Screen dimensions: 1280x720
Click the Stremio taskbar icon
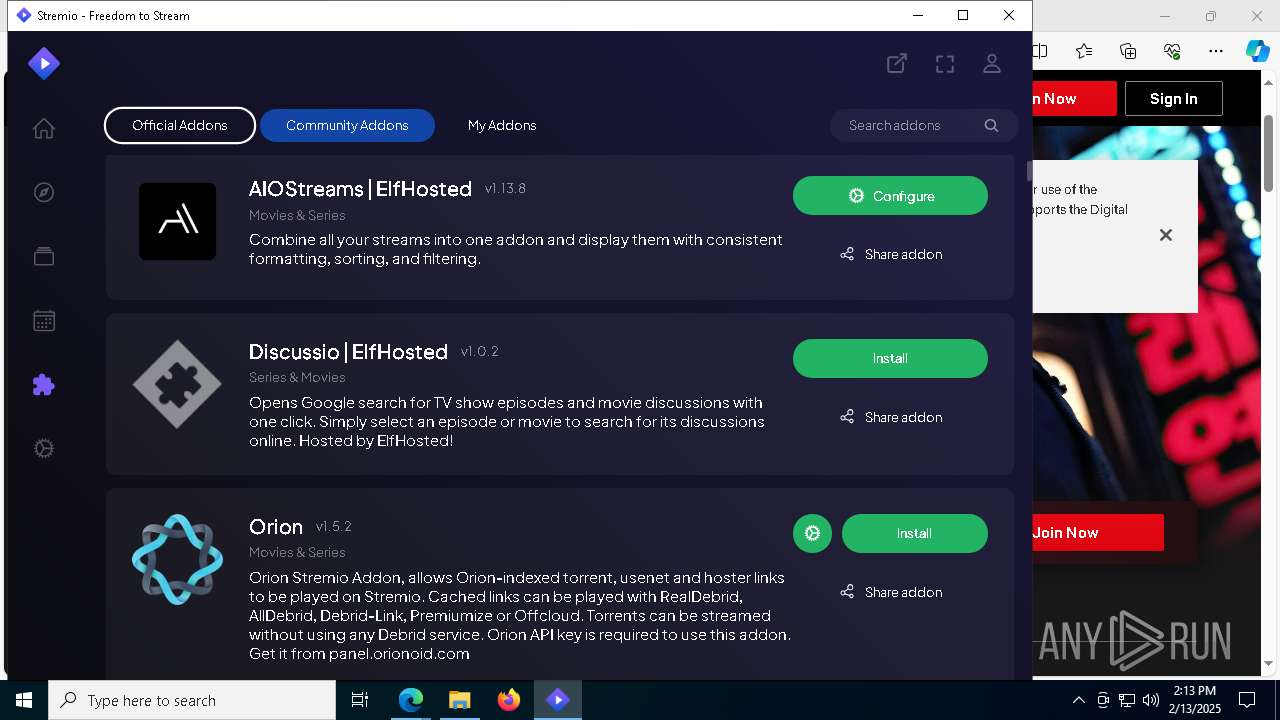point(557,700)
